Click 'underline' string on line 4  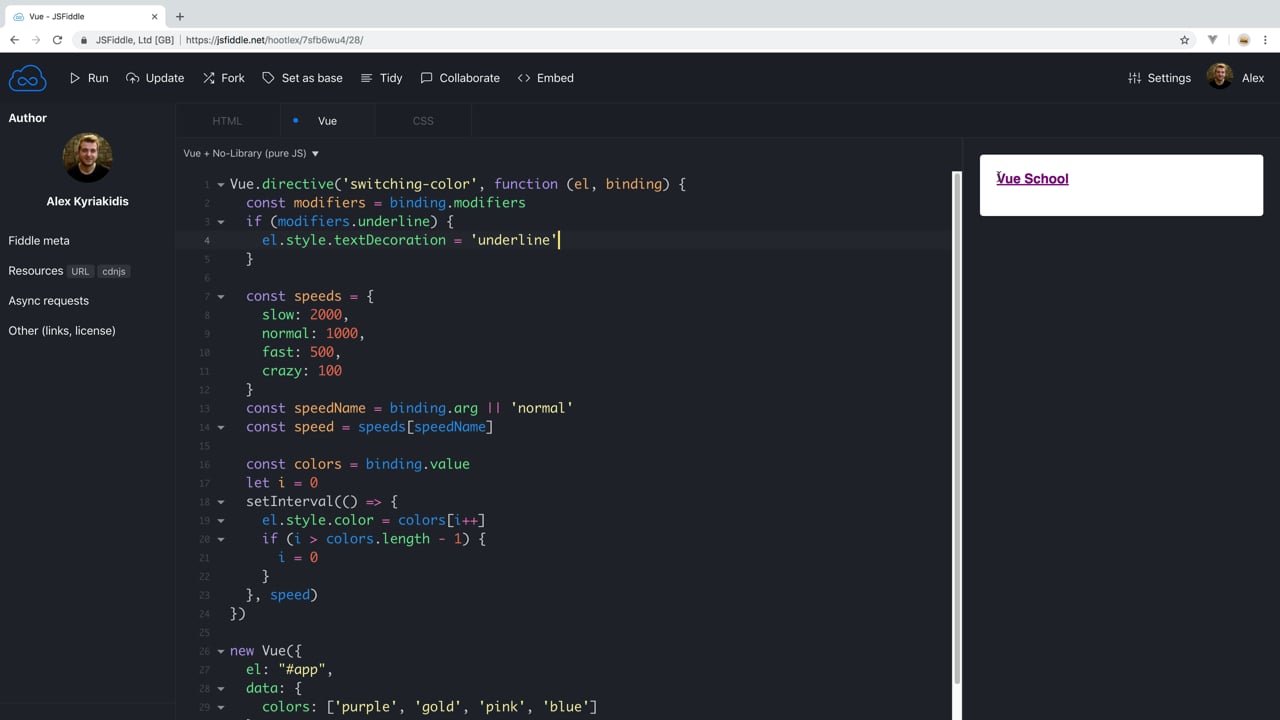pyautogui.click(x=514, y=240)
